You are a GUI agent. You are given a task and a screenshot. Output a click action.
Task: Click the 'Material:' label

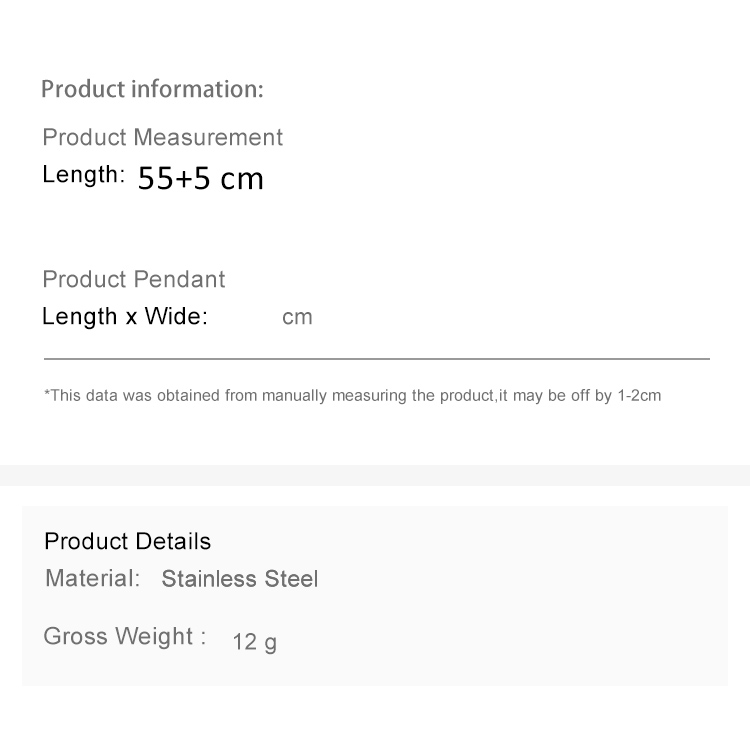[x=93, y=578]
